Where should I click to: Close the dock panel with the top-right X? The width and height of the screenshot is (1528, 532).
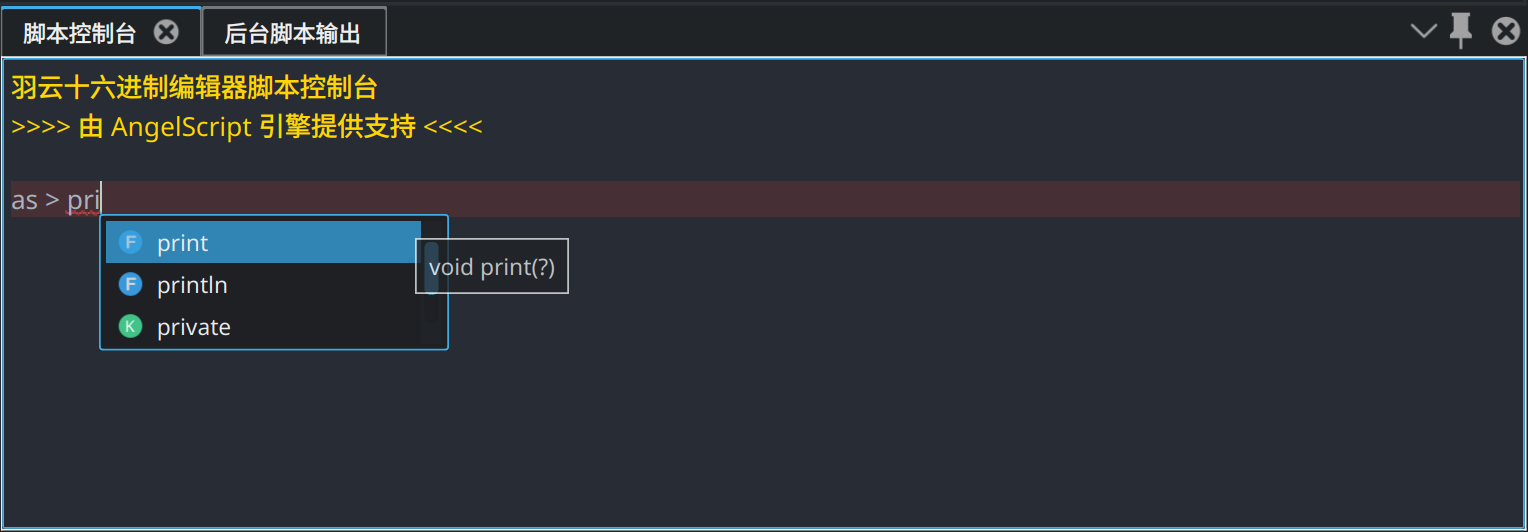[1505, 32]
